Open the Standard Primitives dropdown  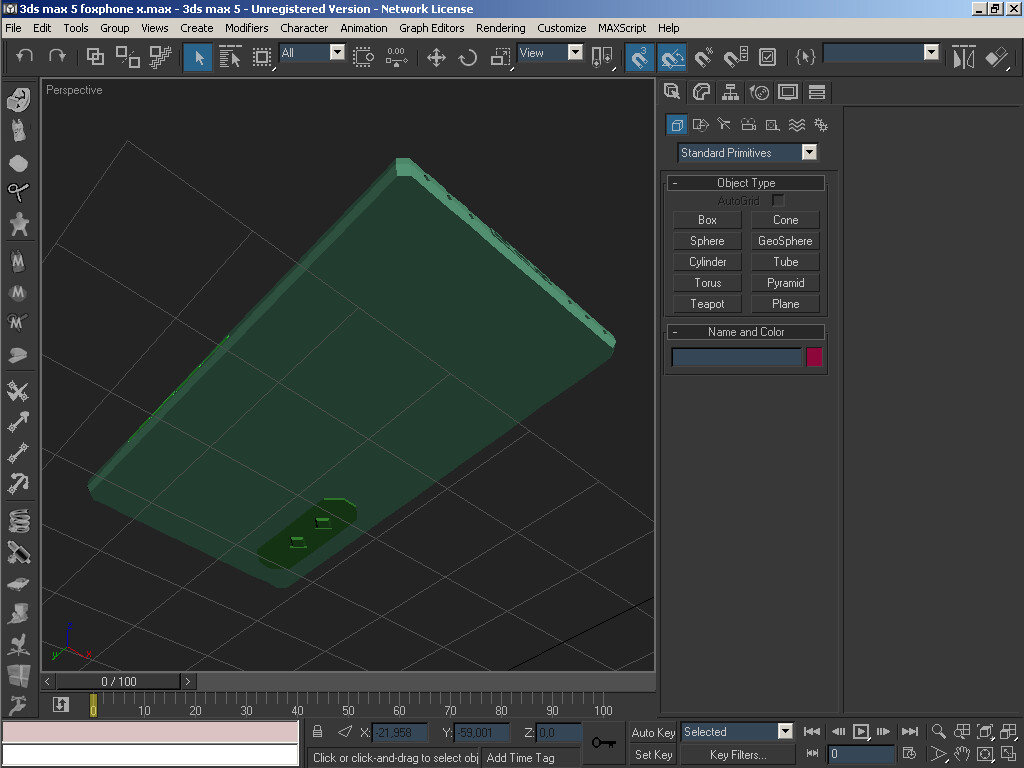[x=810, y=152]
